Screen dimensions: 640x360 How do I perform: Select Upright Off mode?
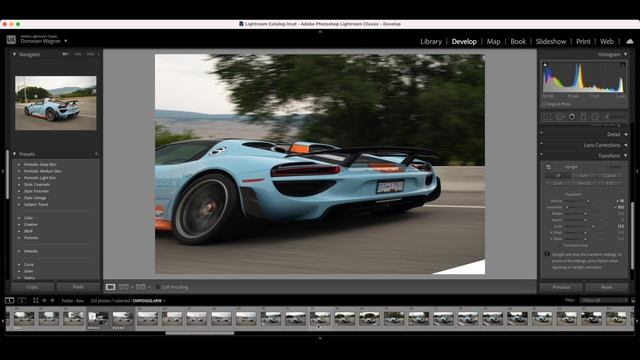click(x=558, y=176)
